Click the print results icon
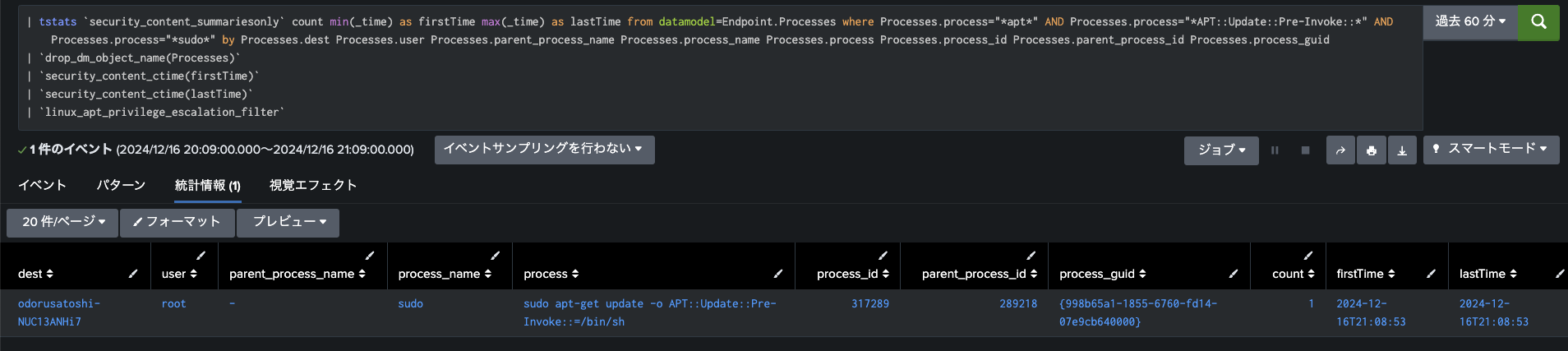This screenshot has height=351, width=1568. coord(1371,150)
